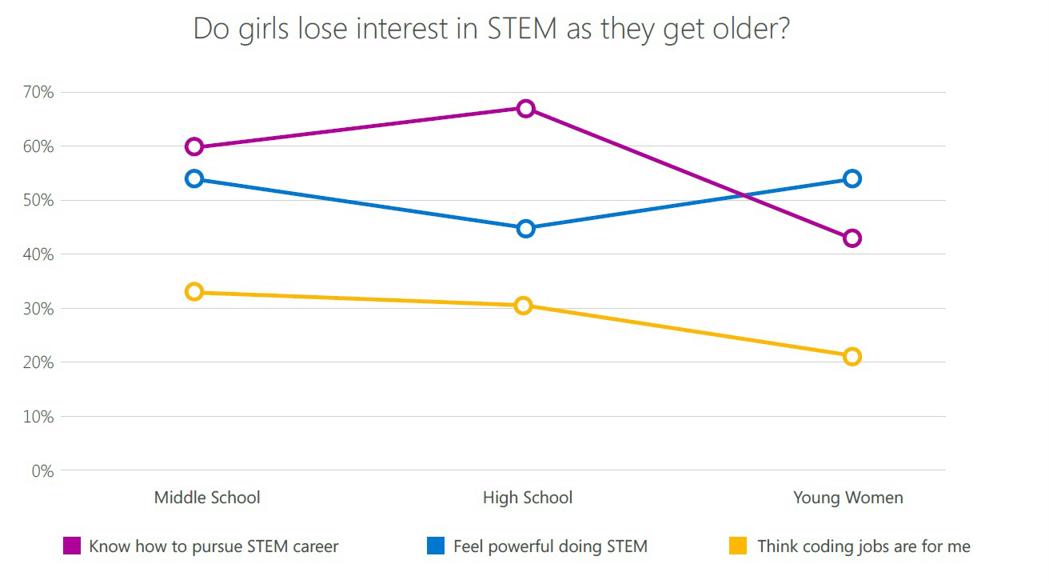The height and width of the screenshot is (584, 1049).
Task: Click the purple legend color swatch
Action: [x=71, y=546]
